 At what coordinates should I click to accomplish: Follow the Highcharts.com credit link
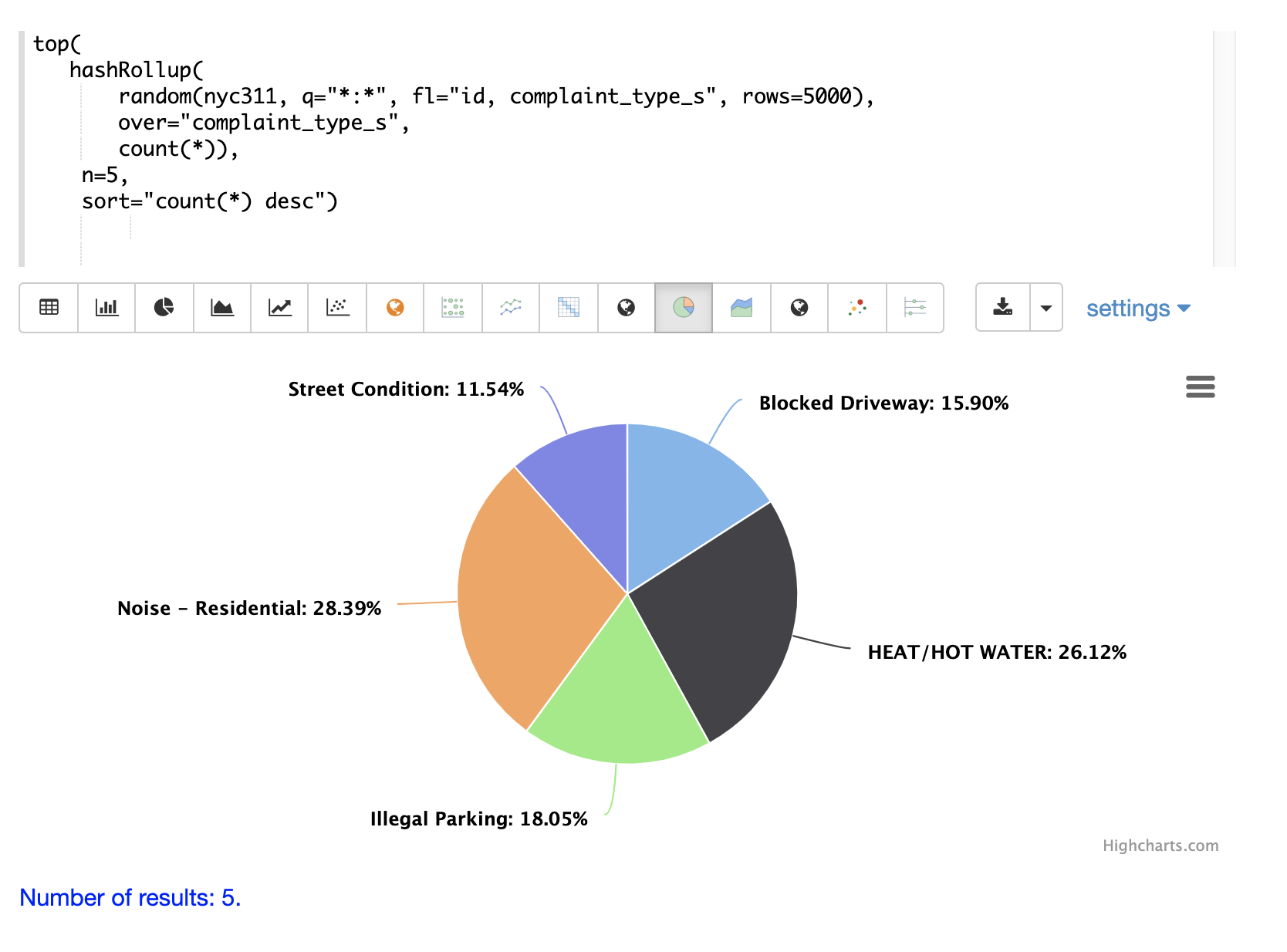1160,846
